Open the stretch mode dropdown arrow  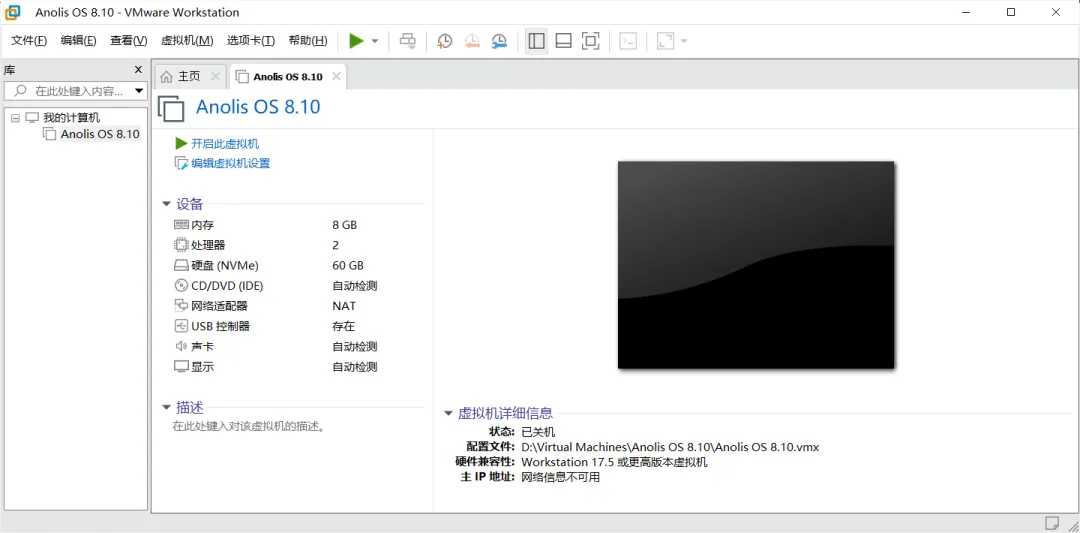click(684, 41)
